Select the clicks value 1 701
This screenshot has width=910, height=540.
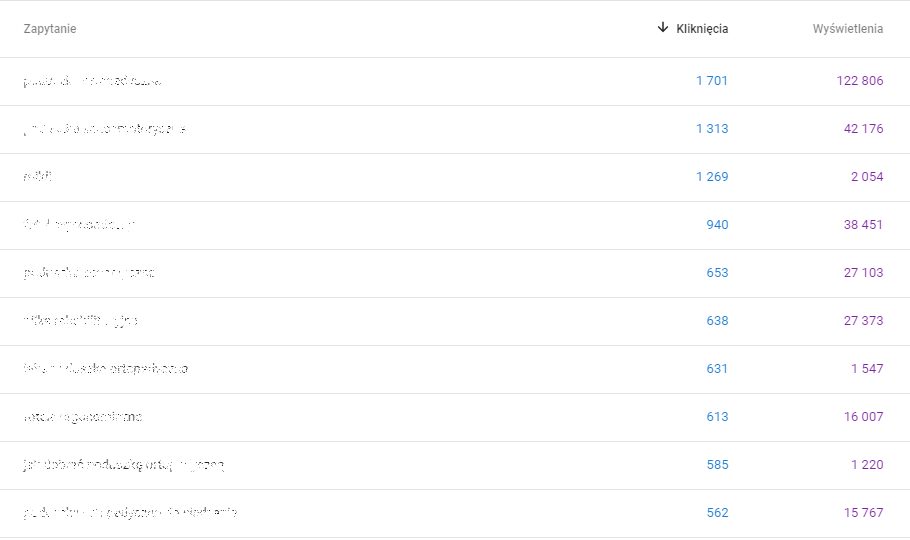pyautogui.click(x=712, y=81)
